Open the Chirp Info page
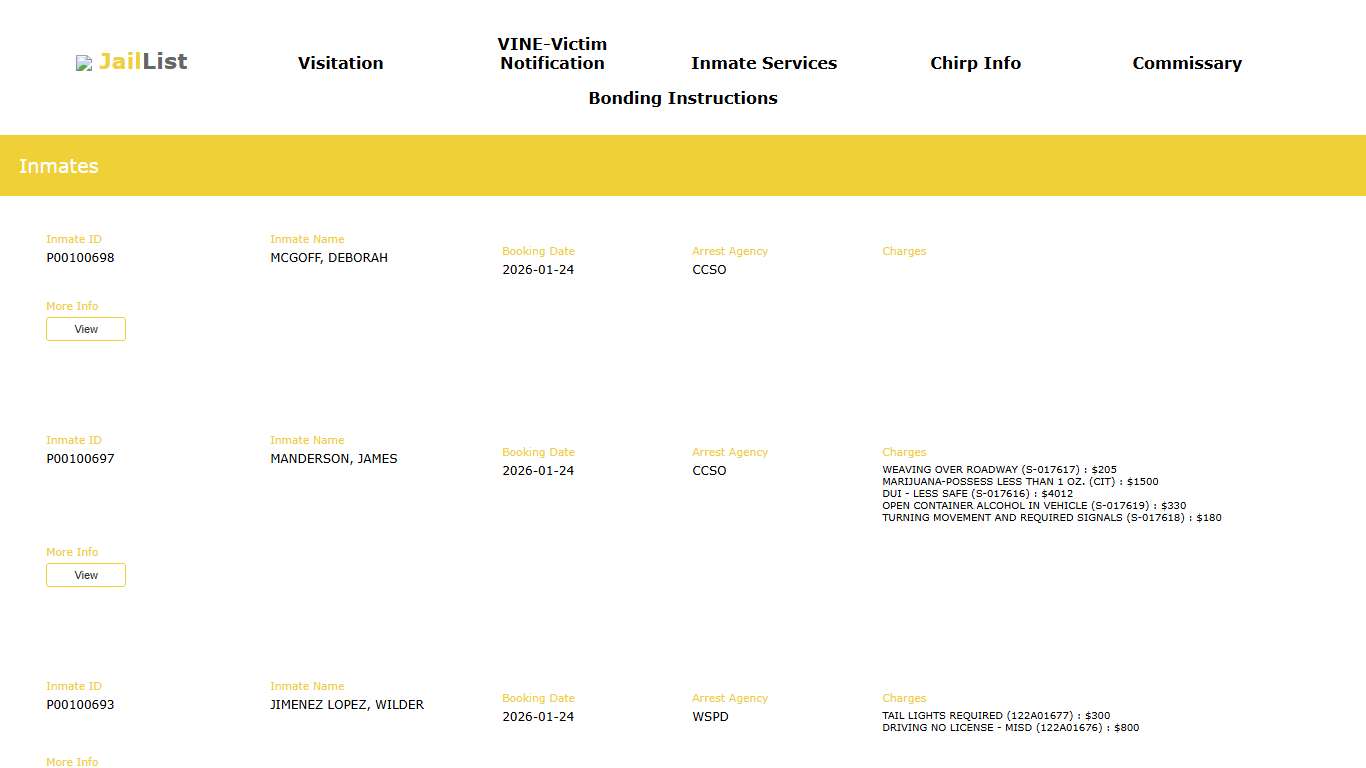 pyautogui.click(x=975, y=63)
